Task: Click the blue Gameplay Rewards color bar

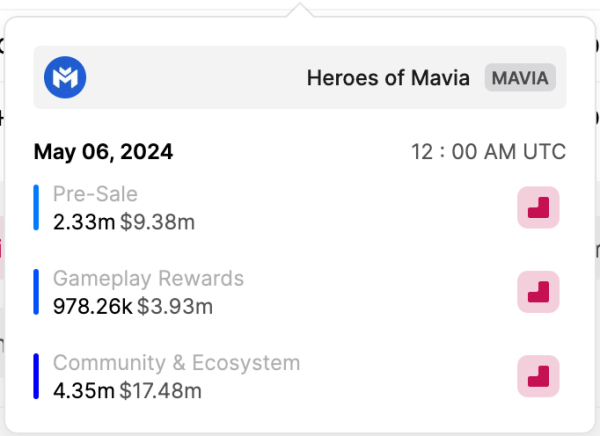Action: pyautogui.click(x=36, y=292)
